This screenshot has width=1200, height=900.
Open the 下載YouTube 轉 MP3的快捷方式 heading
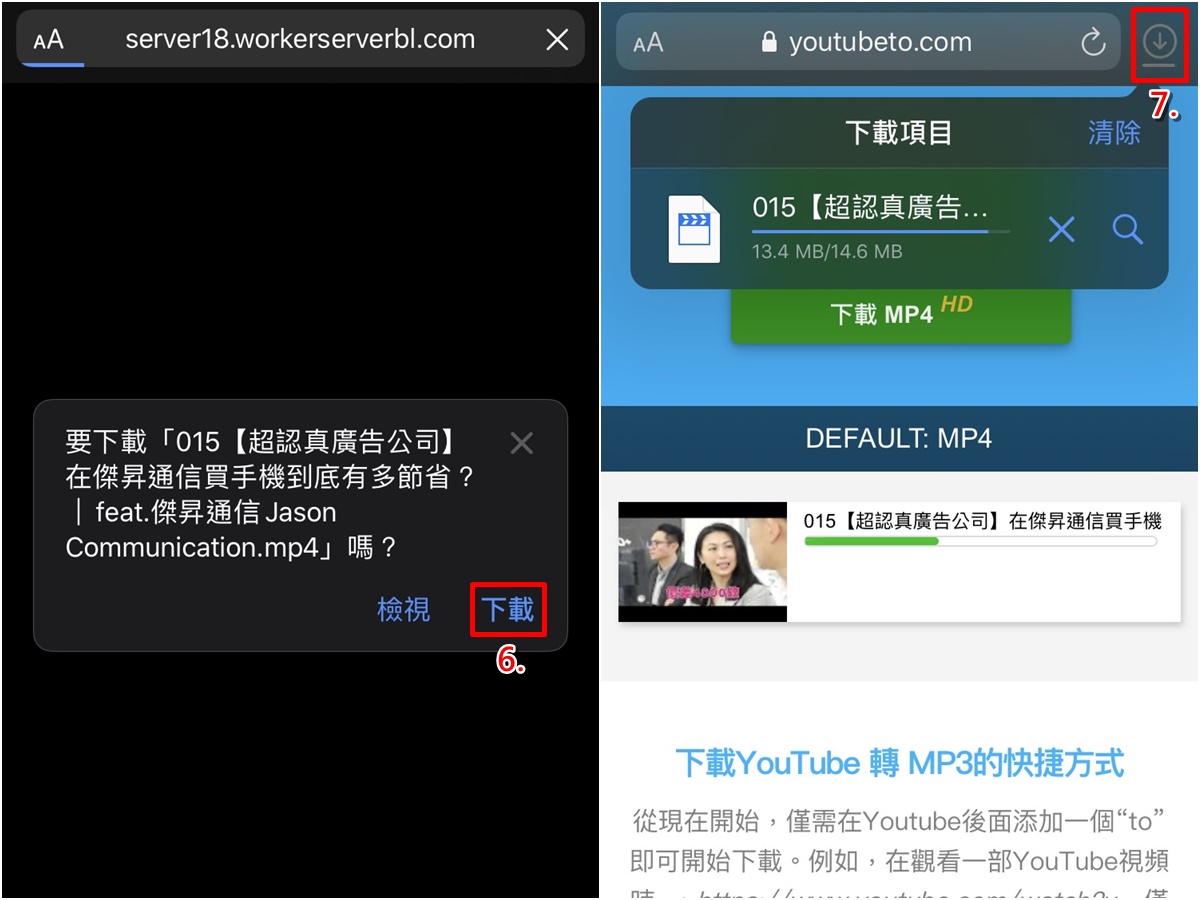[900, 763]
